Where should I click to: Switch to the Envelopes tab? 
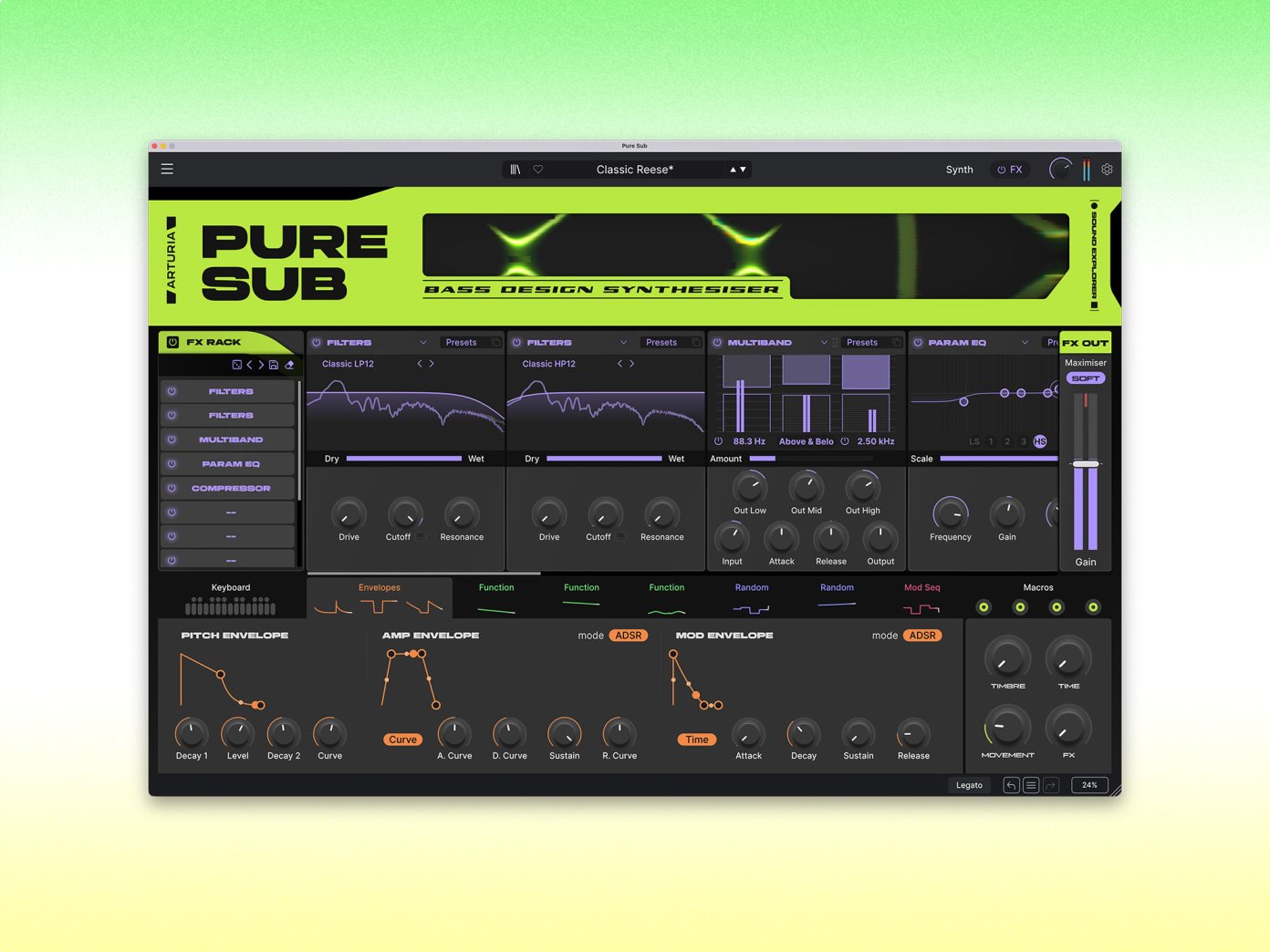coord(380,598)
